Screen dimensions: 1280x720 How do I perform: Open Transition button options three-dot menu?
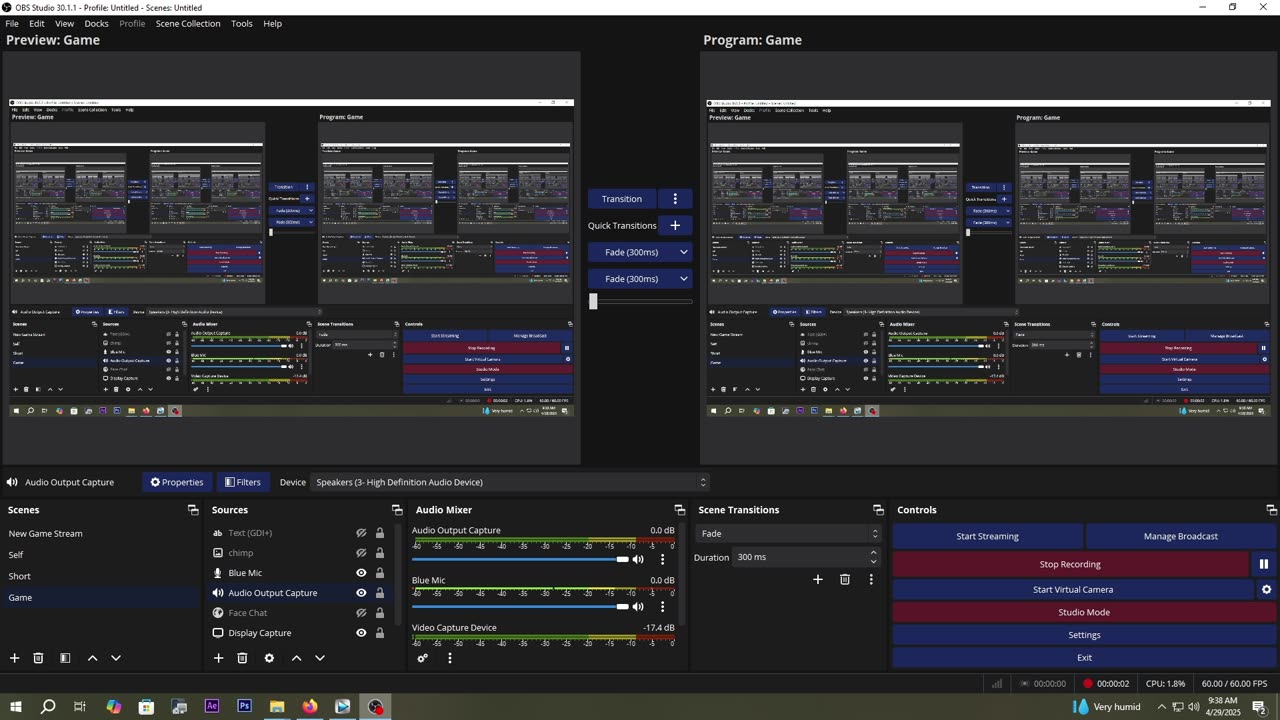click(x=675, y=199)
